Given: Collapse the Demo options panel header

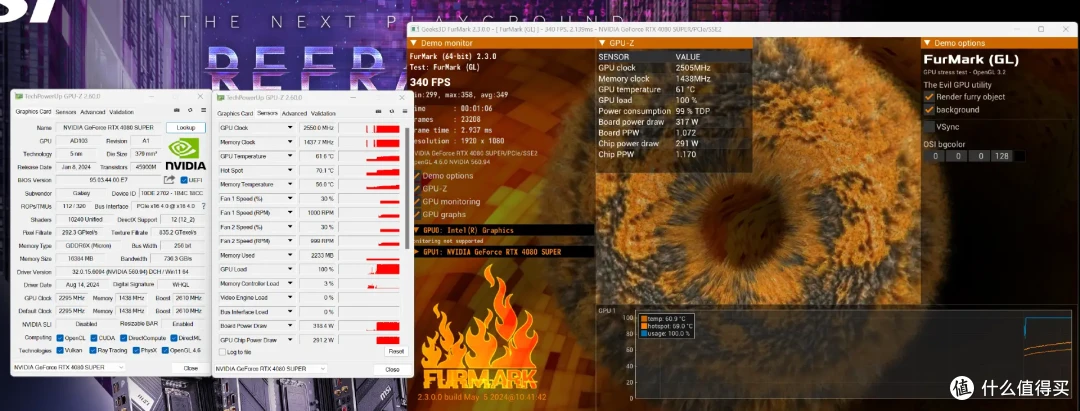Looking at the screenshot, I should (928, 43).
